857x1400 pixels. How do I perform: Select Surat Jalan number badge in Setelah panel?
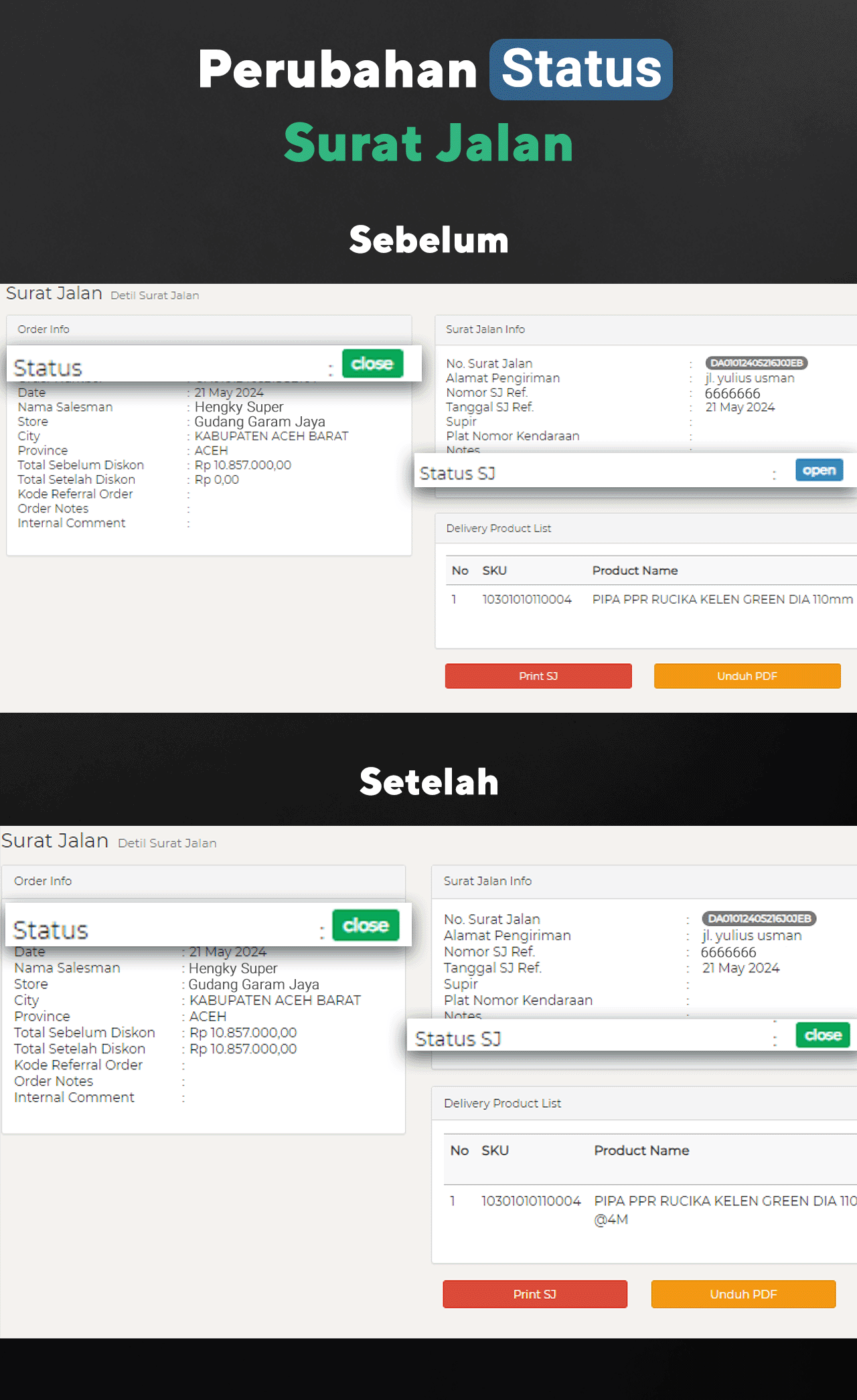(759, 918)
